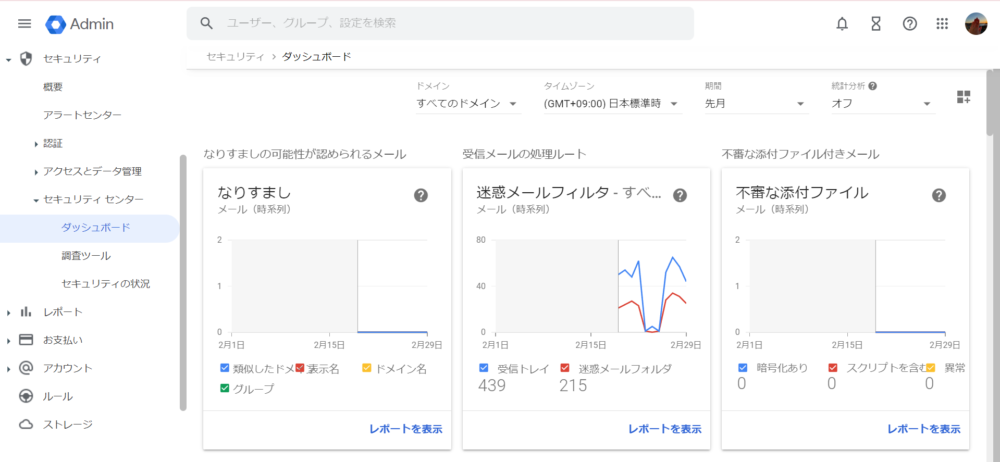Image resolution: width=1000 pixels, height=462 pixels.
Task: Click help icon on なりすまし card
Action: point(420,195)
